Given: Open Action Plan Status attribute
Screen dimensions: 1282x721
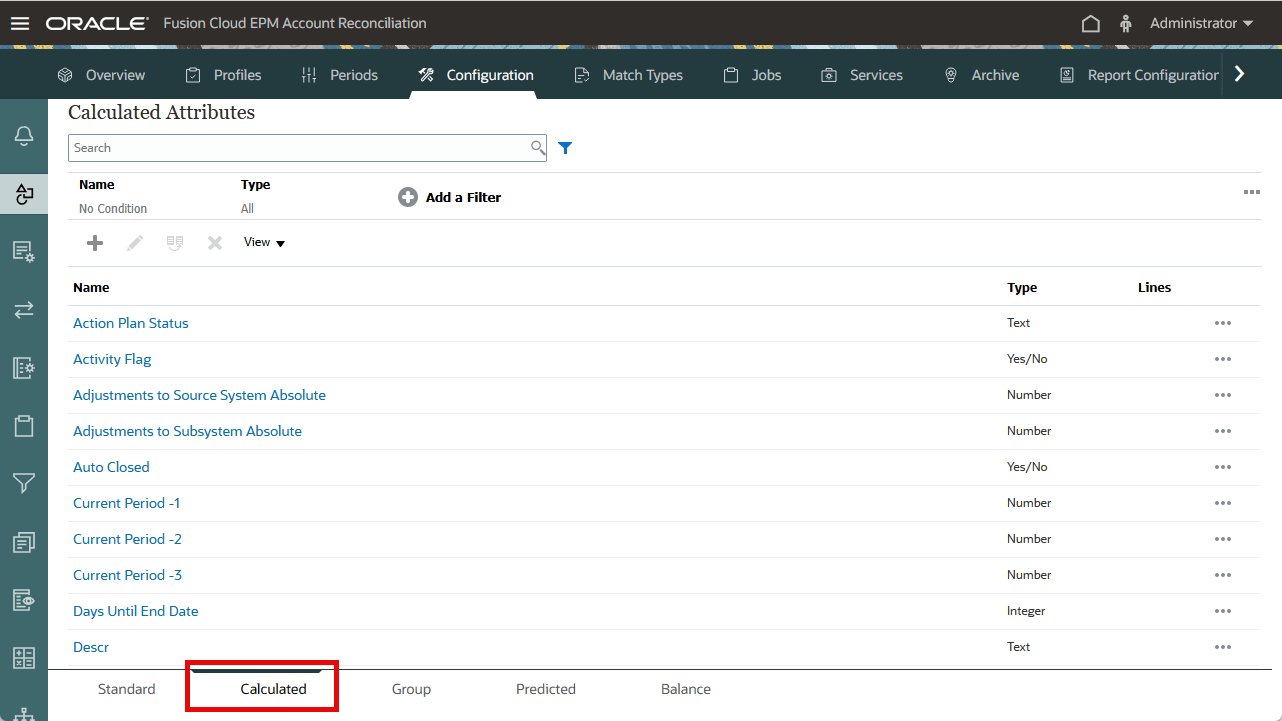Looking at the screenshot, I should tap(131, 323).
